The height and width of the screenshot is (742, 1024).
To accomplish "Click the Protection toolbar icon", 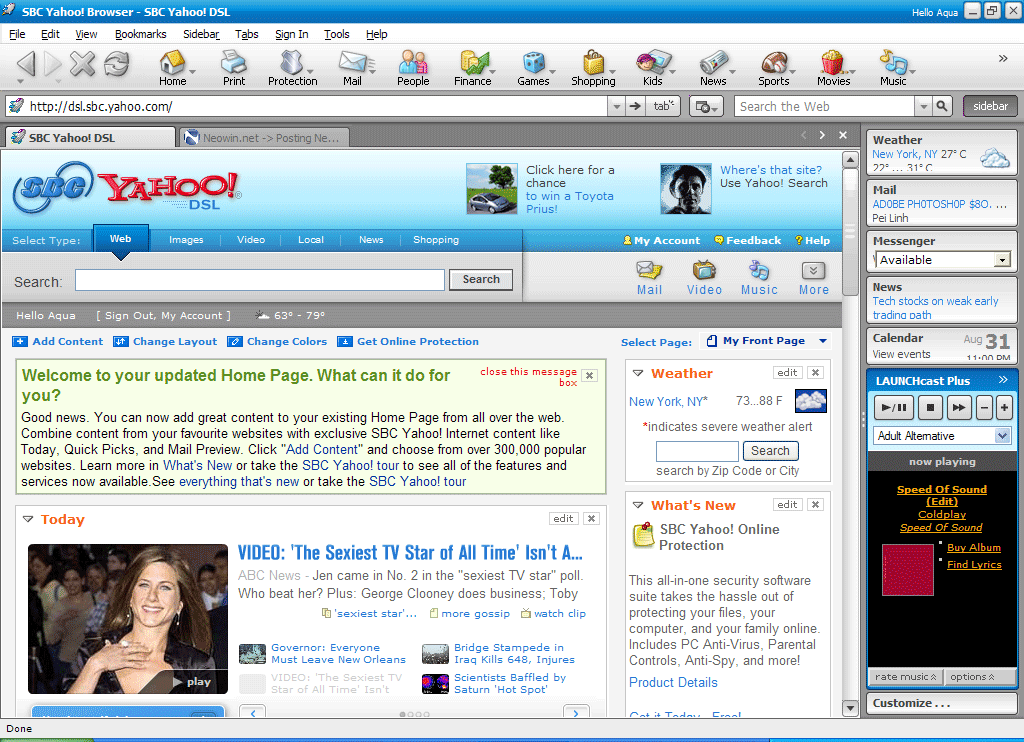I will (292, 67).
